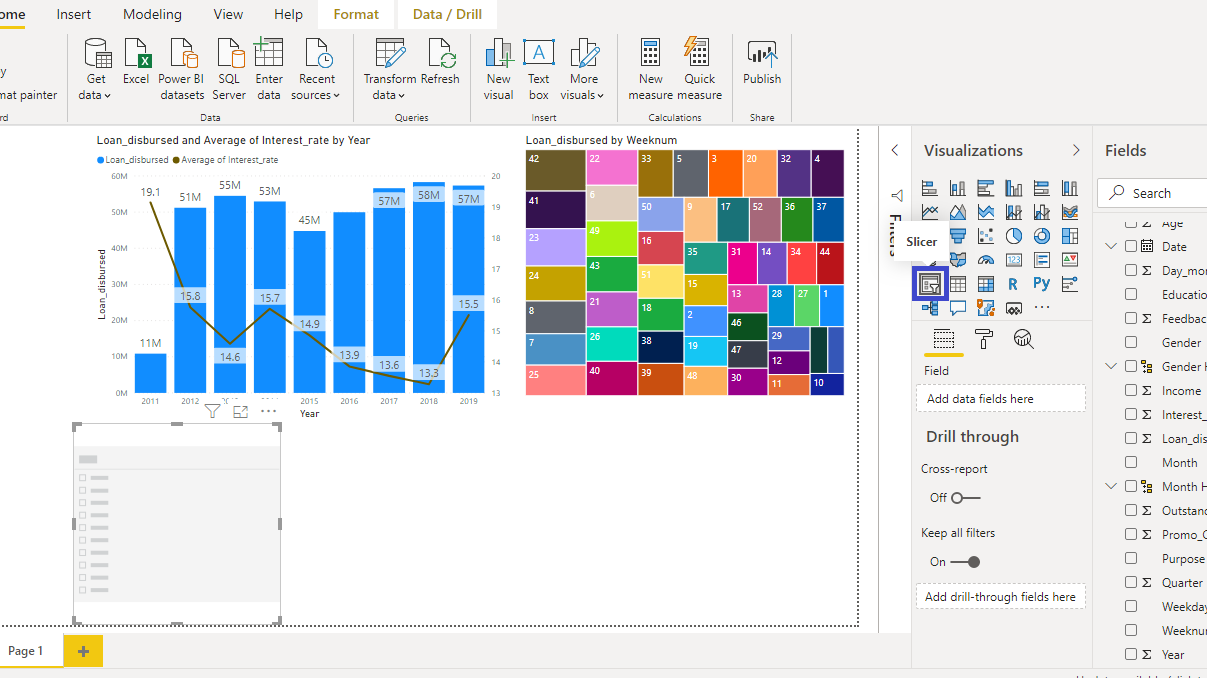Toggle Cross-report drill through switch
Screen dimensions: 1207x678
(x=965, y=497)
